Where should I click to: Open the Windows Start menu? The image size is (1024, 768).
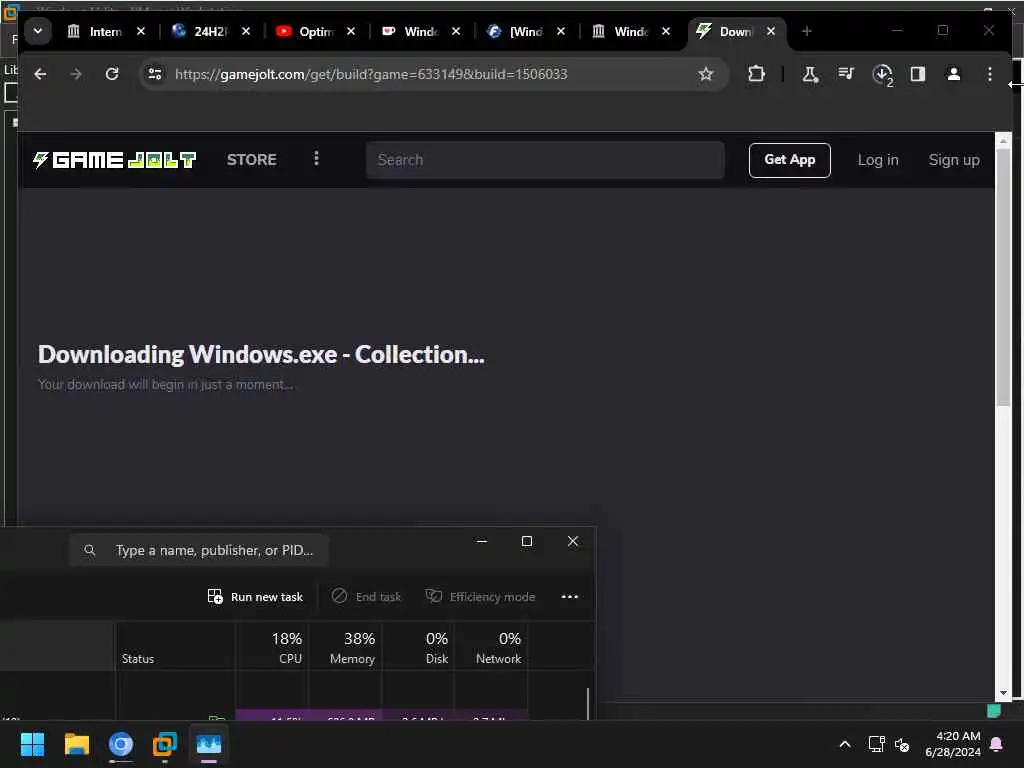click(32, 744)
